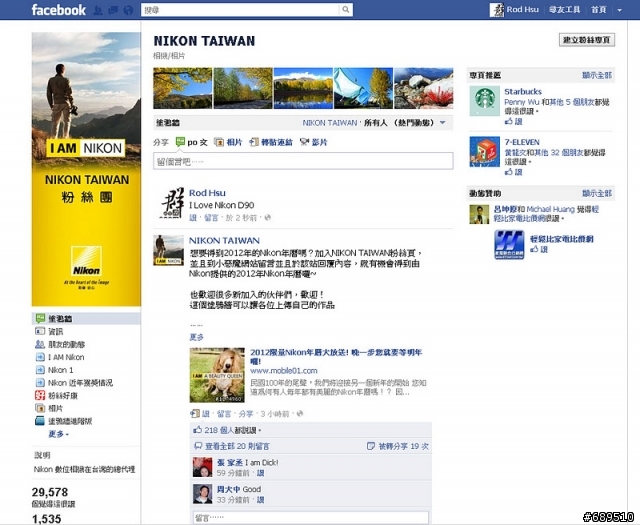Image resolution: width=640 pixels, height=525 pixels.
Task: Open account dropdown arrow in top bar
Action: click(x=619, y=10)
